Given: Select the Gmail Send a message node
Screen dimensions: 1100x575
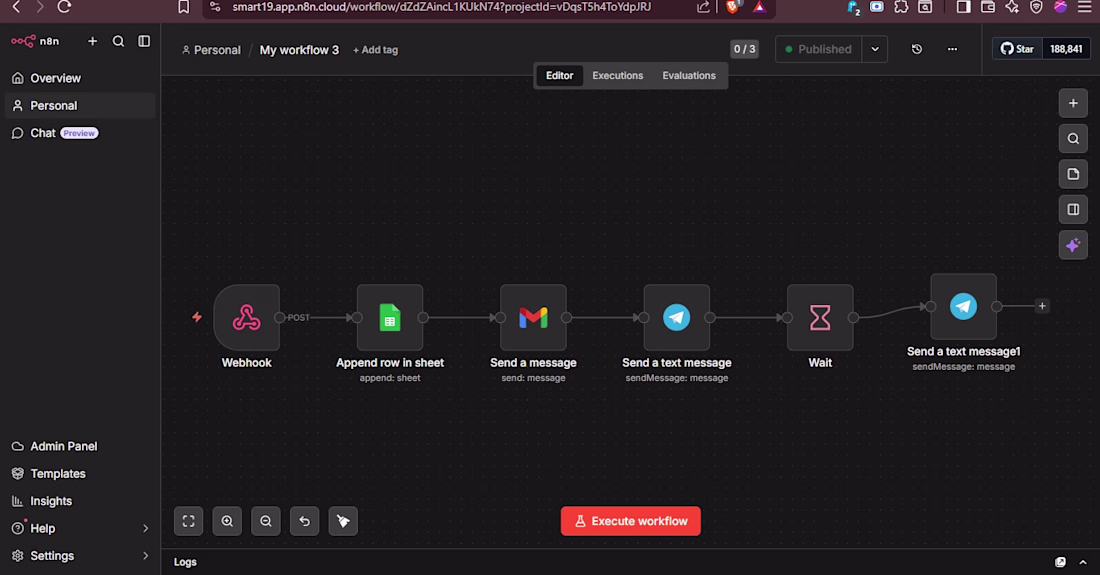Looking at the screenshot, I should [533, 318].
